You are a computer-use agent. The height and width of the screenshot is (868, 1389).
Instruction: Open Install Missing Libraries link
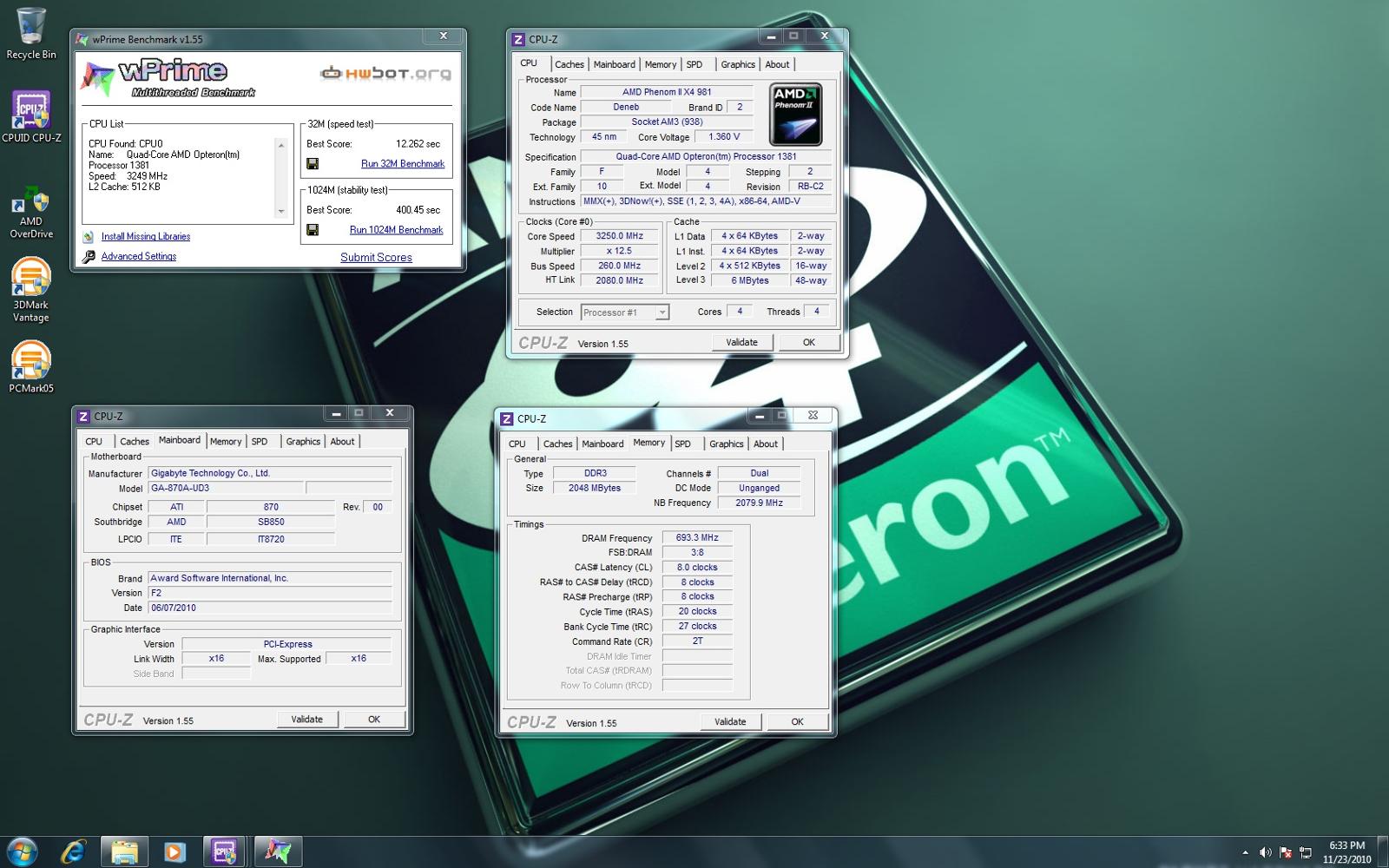(x=146, y=237)
